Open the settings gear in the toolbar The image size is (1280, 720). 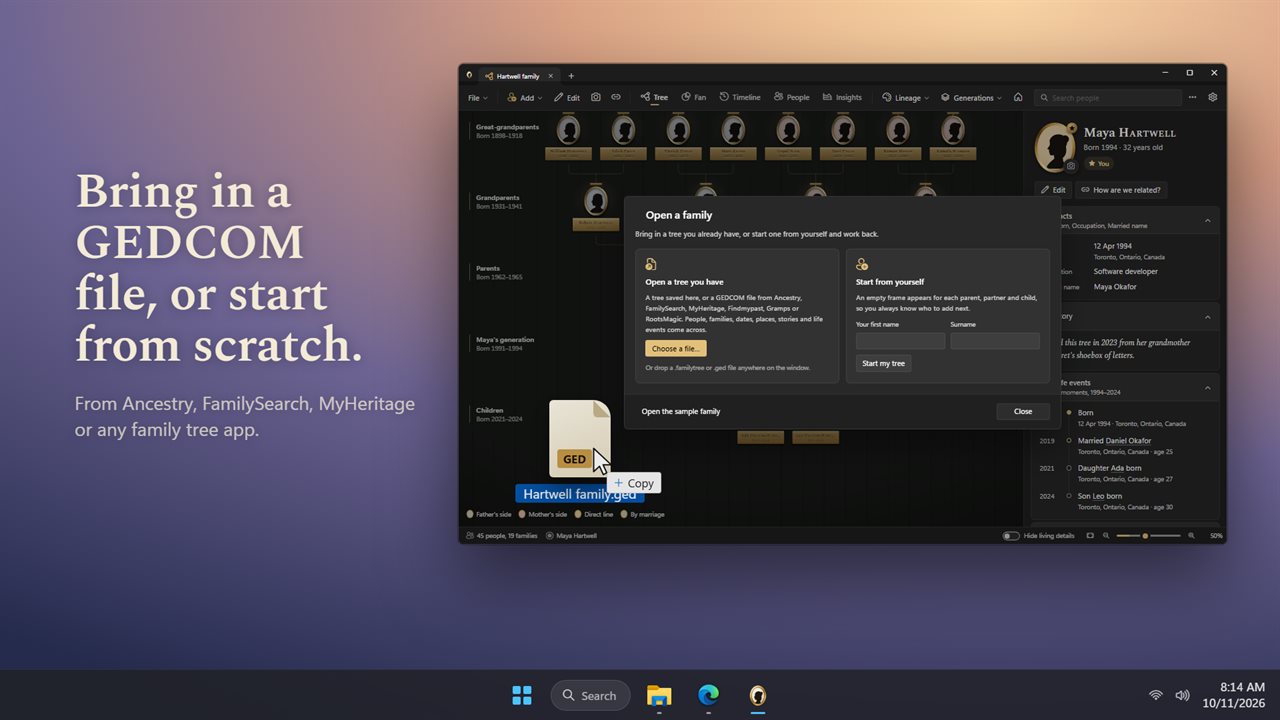tap(1213, 97)
